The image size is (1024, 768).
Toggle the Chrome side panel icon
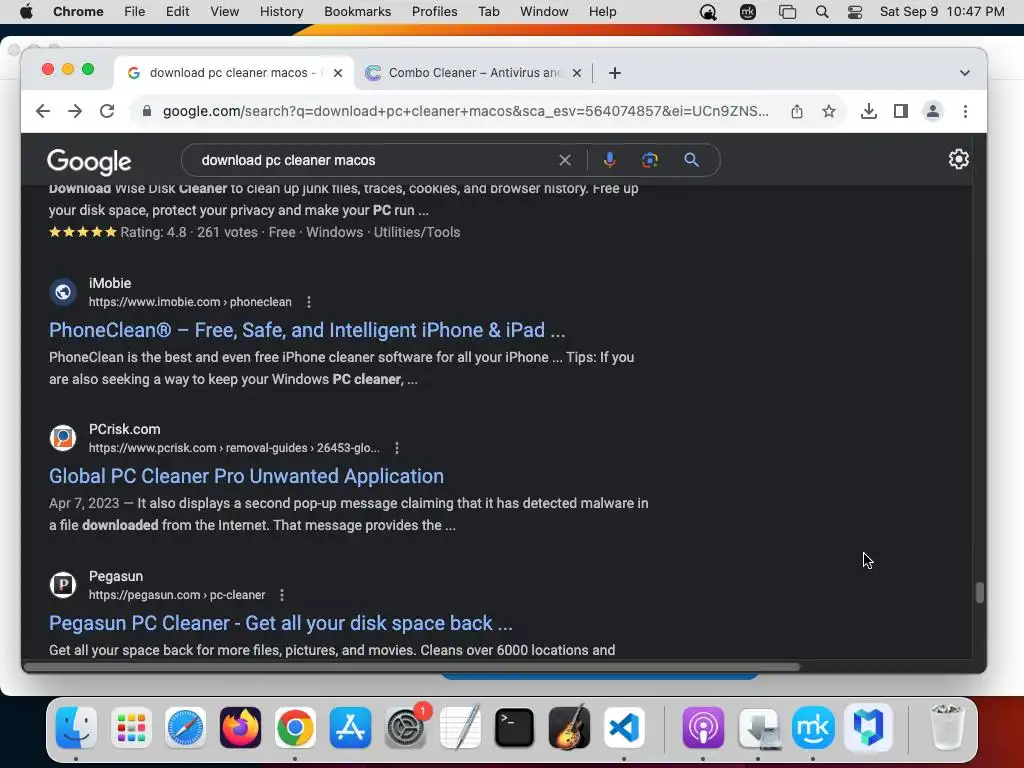(901, 111)
